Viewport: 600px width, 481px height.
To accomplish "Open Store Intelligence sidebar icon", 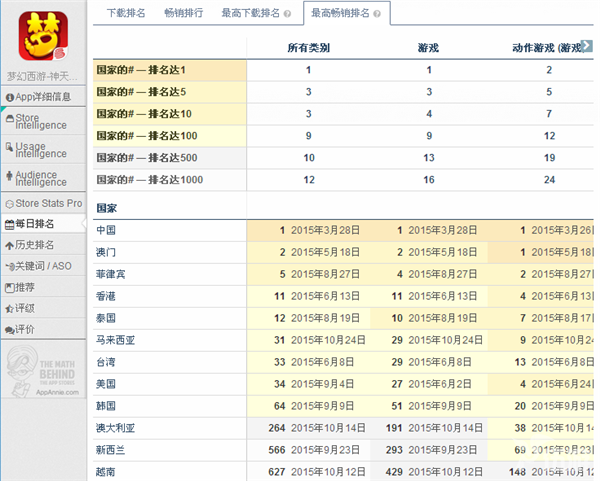I will pyautogui.click(x=10, y=119).
